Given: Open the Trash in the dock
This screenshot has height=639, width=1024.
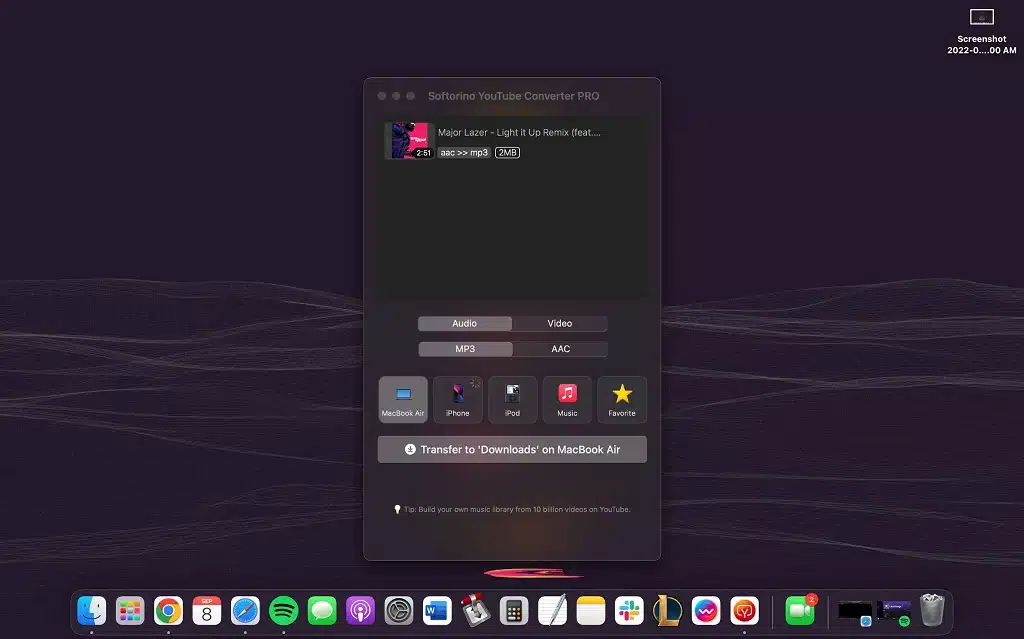Looking at the screenshot, I should point(932,610).
